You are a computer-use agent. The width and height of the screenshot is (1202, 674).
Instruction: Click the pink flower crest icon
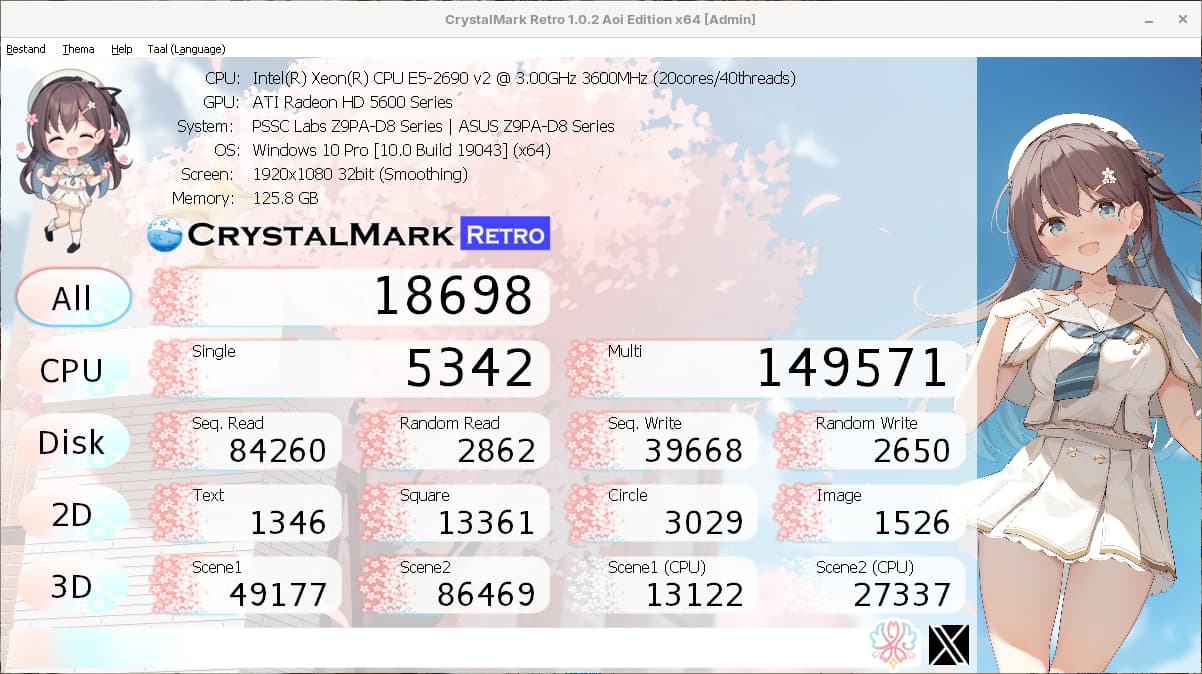click(895, 645)
